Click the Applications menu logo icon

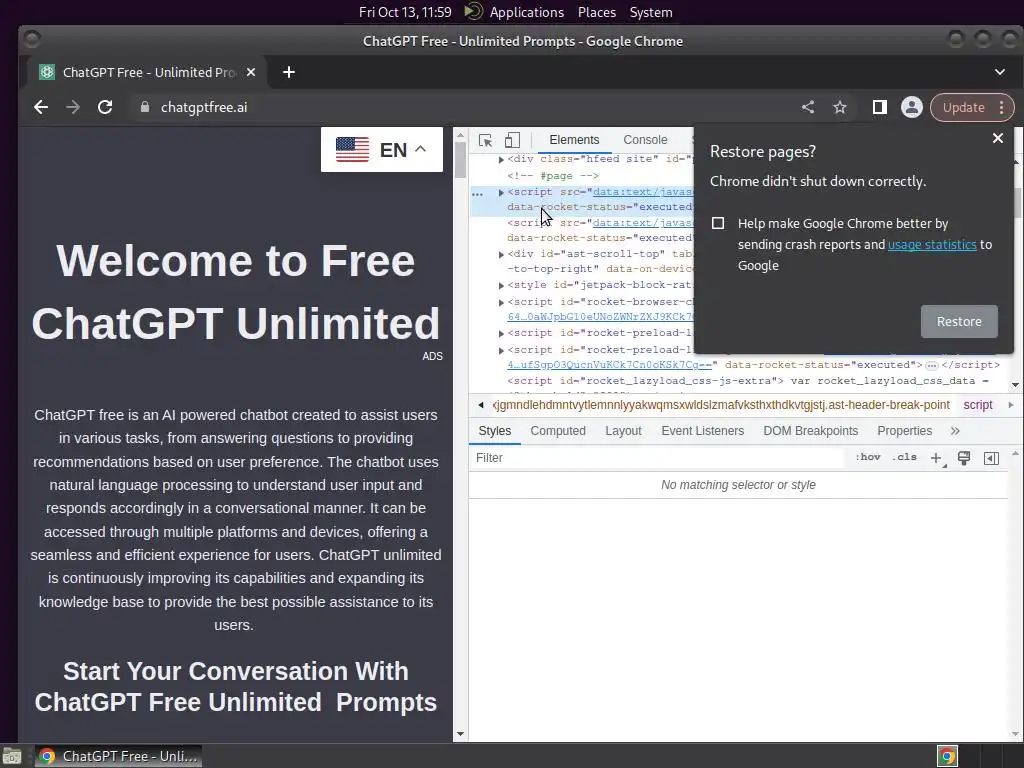point(473,12)
